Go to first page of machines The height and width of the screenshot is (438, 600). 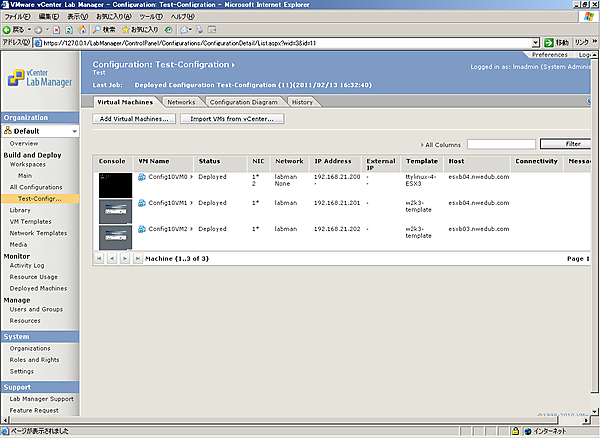[x=99, y=258]
